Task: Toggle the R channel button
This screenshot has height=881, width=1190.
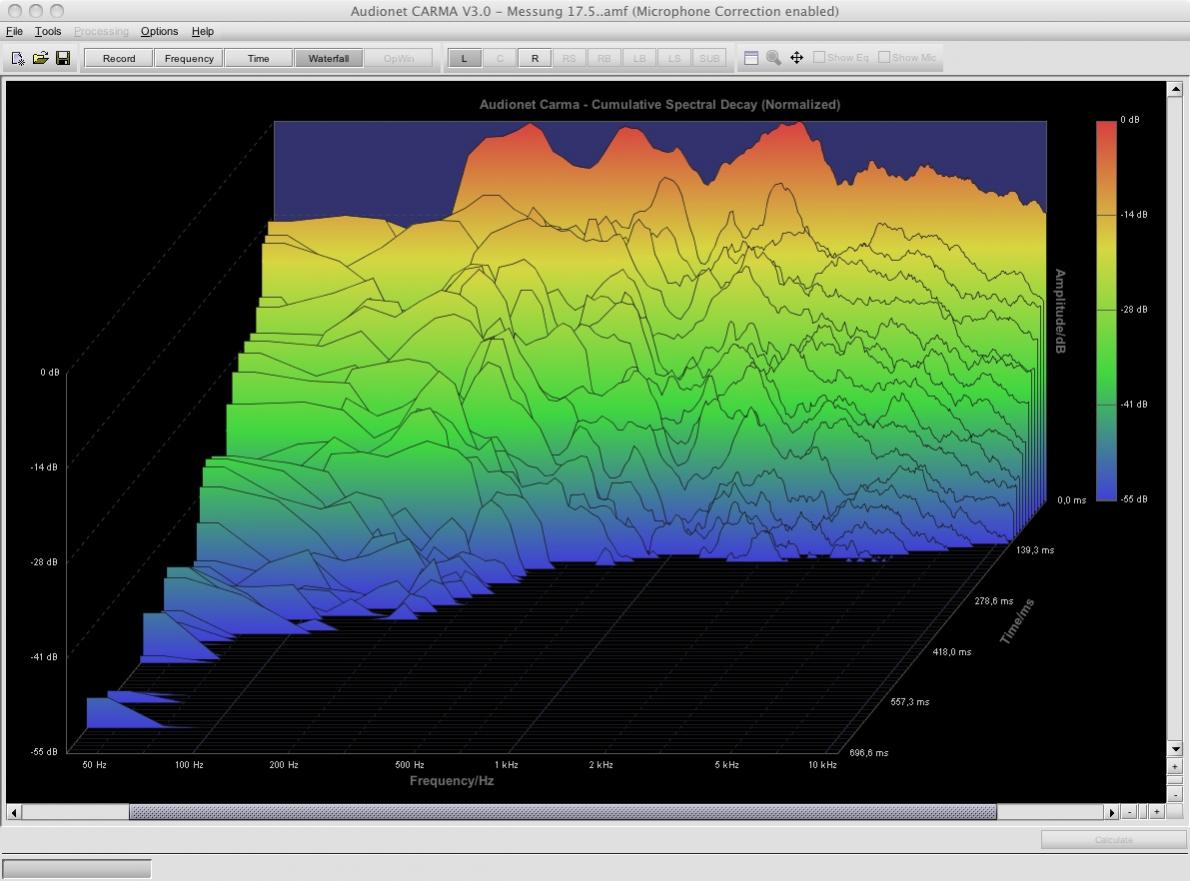Action: coord(535,58)
